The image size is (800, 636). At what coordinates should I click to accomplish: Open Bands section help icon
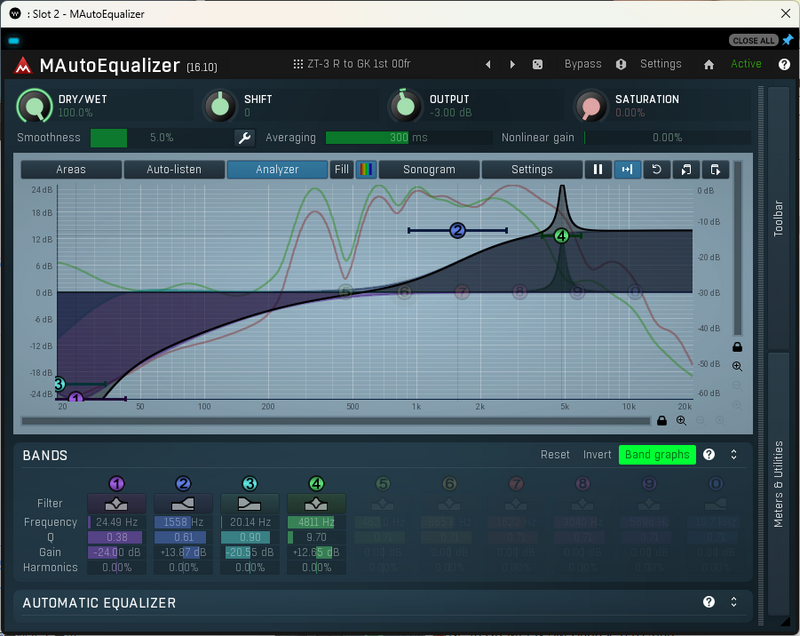coord(709,454)
